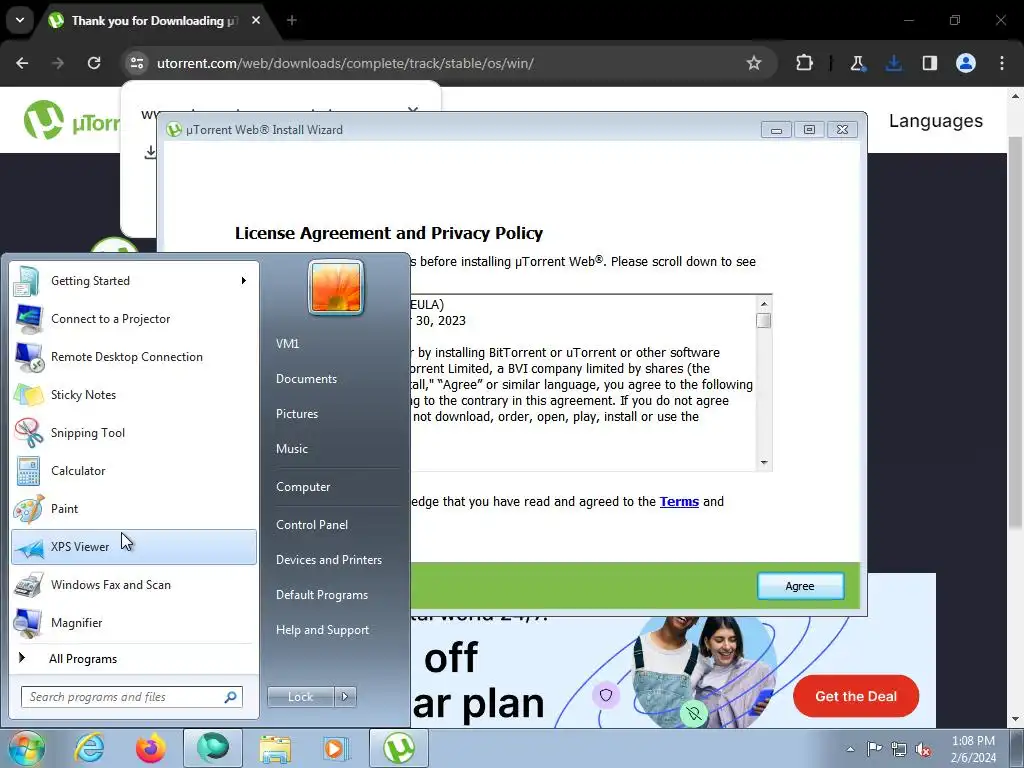Open Internet Explorer from taskbar

pyautogui.click(x=89, y=748)
